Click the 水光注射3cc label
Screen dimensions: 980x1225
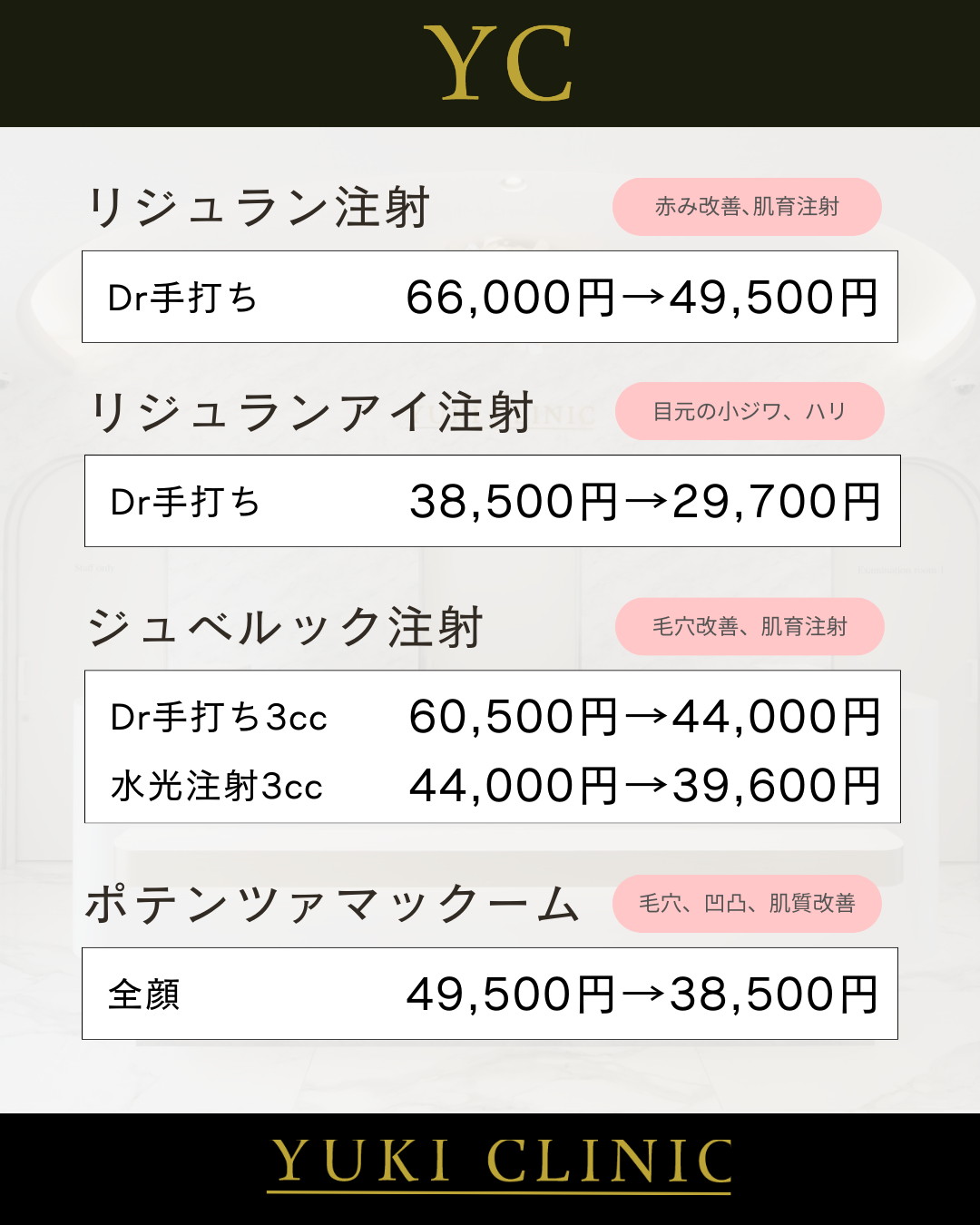217,786
